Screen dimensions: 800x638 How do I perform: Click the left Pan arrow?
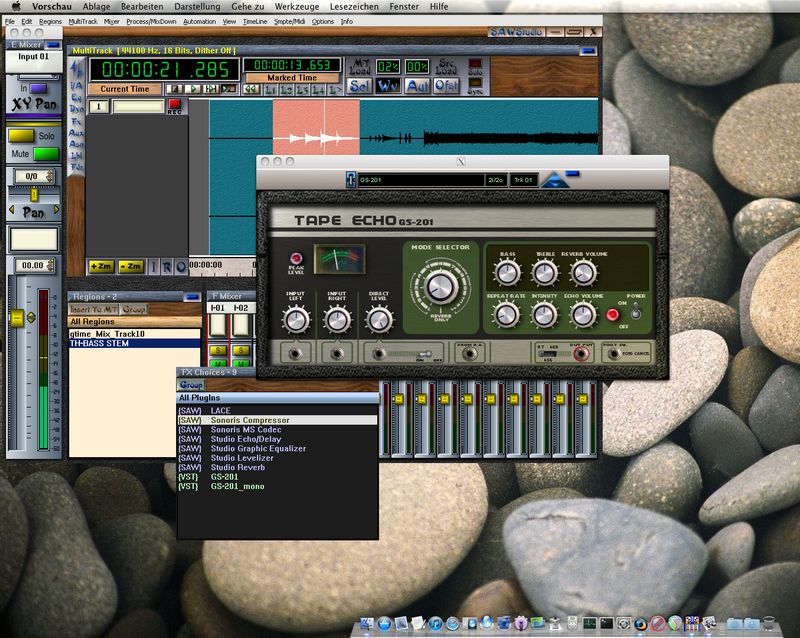(x=12, y=210)
